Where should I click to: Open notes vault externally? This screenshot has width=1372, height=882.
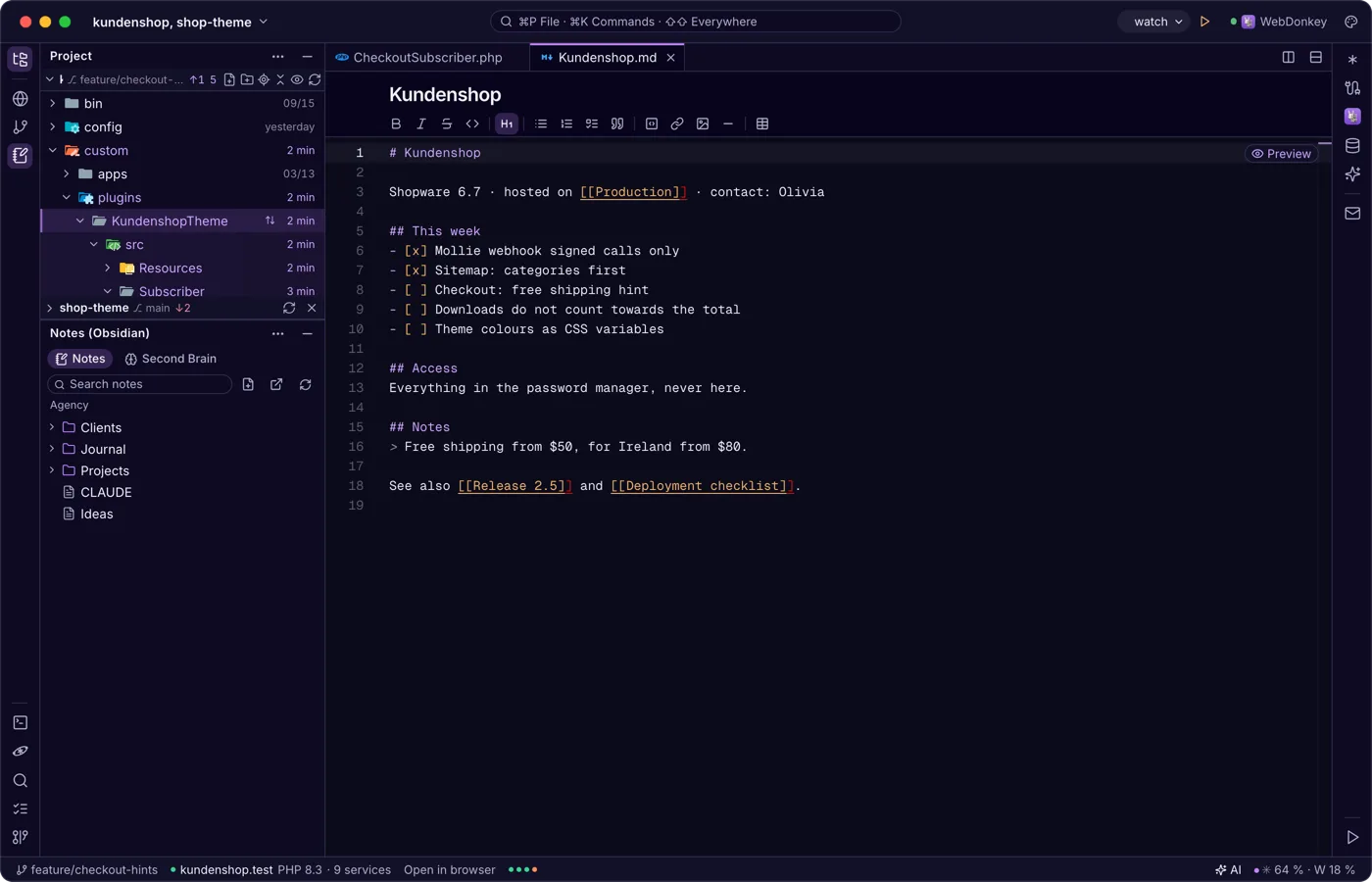coord(276,384)
